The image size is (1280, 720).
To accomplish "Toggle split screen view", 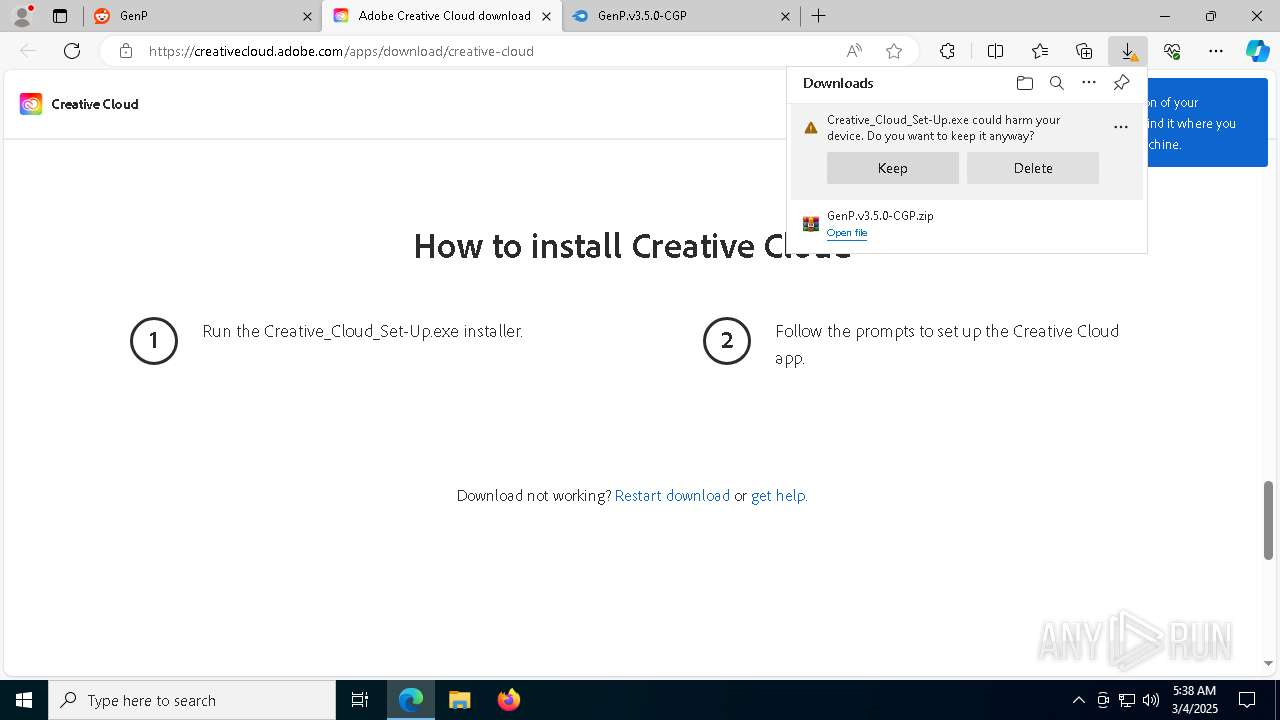I will (995, 51).
